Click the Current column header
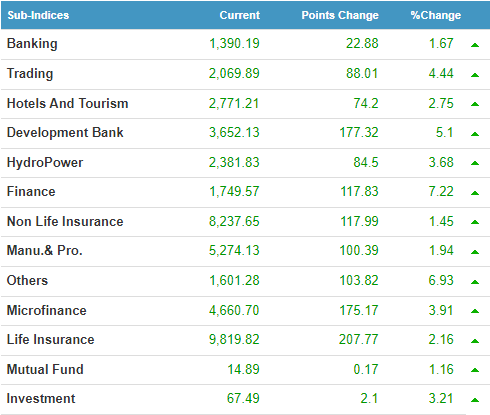The image size is (490, 415). pos(240,15)
